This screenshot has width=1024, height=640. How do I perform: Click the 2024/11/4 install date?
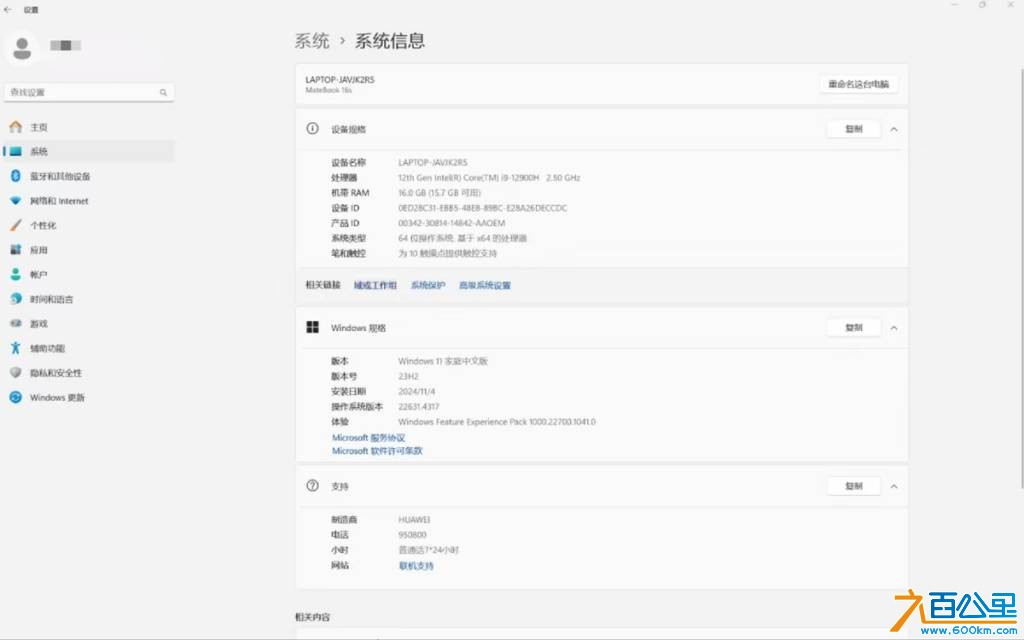tap(417, 391)
